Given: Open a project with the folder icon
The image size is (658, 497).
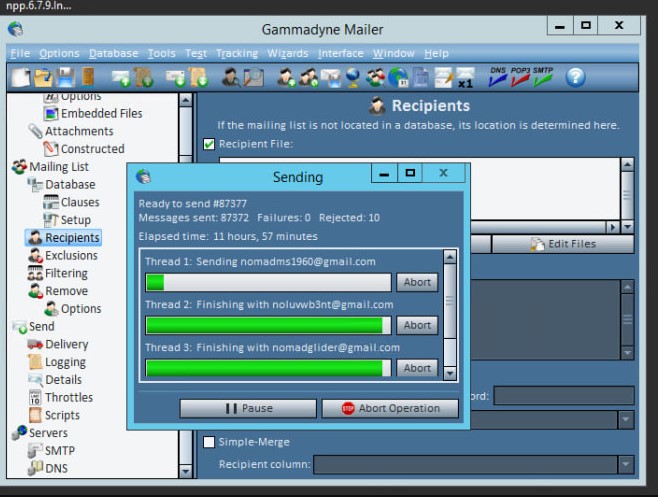Looking at the screenshot, I should 43,77.
